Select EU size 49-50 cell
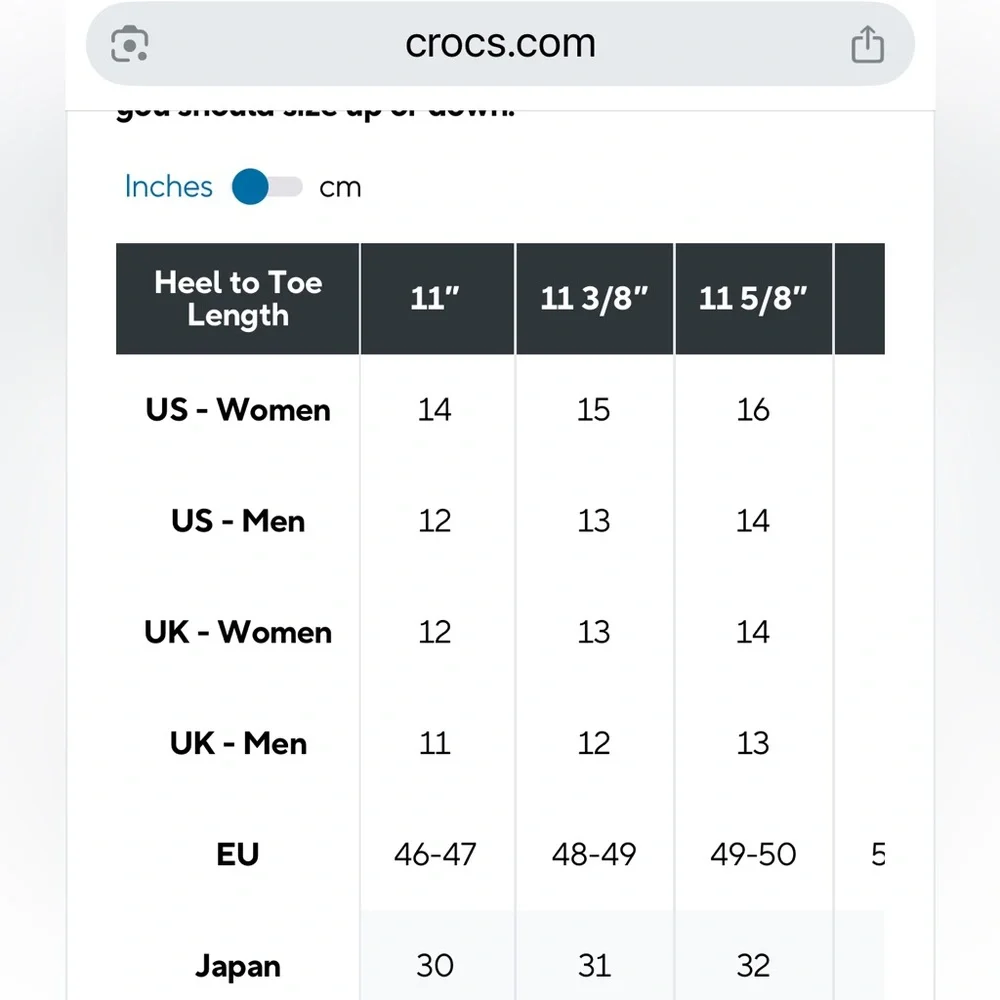 [753, 854]
